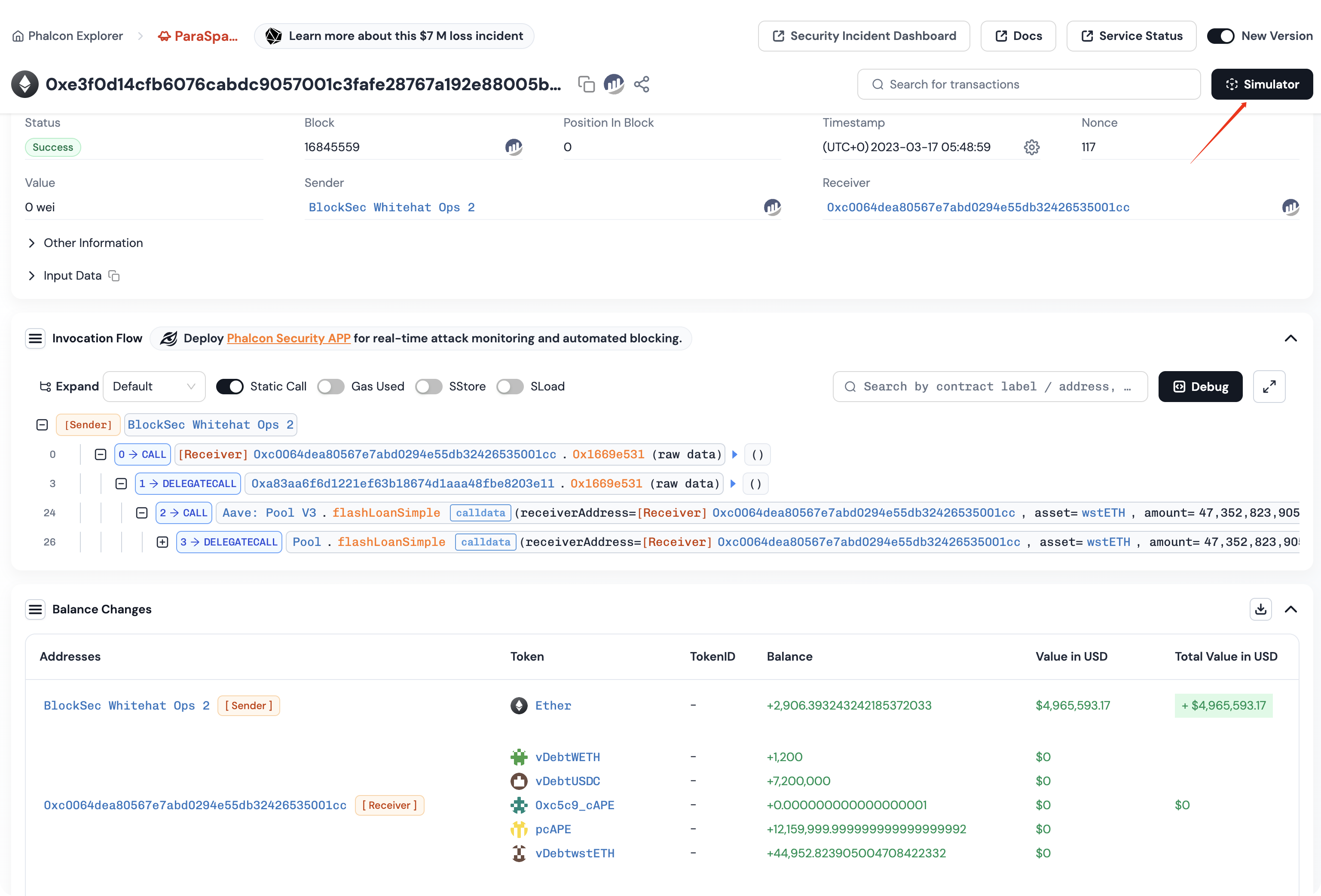Open the Simulator button
This screenshot has height=896, width=1321.
(1261, 84)
